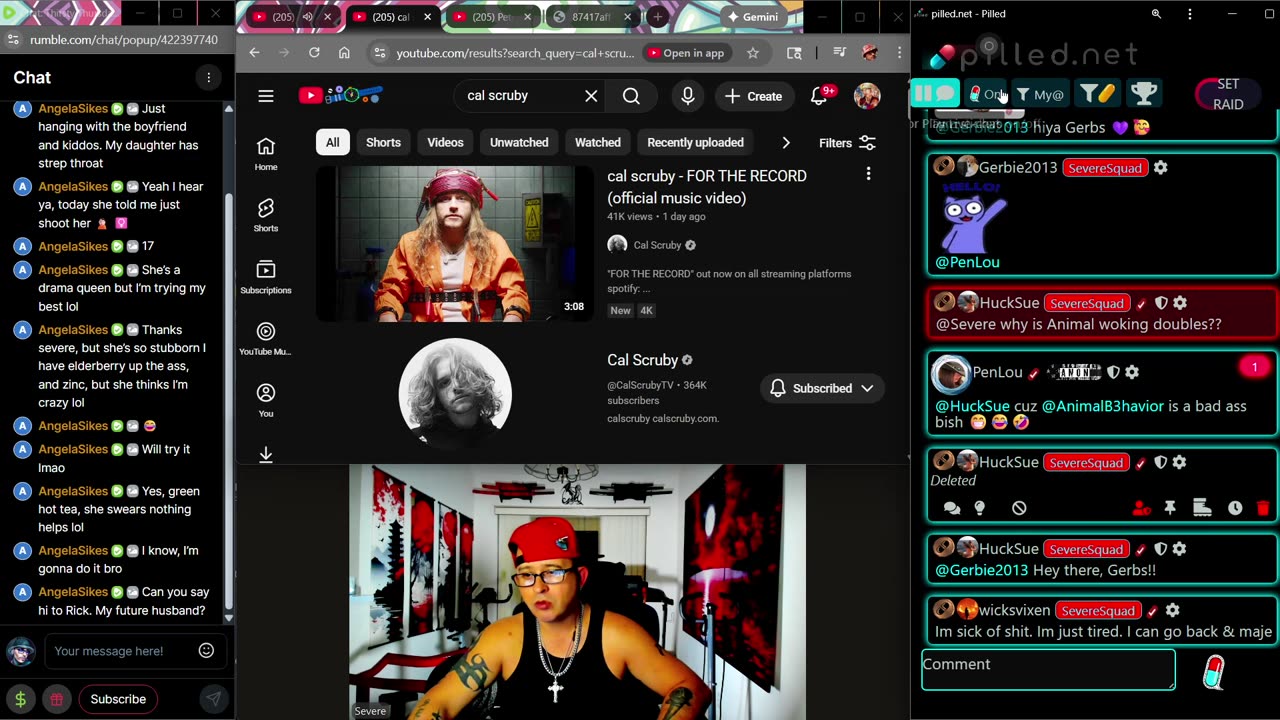Go back in the Chrome browser
Screen dimensions: 1280x720
click(x=254, y=53)
